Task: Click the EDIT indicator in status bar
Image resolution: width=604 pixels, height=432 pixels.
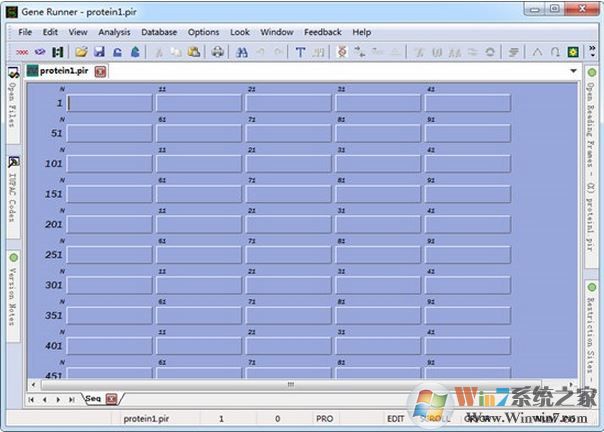Action: 395,419
